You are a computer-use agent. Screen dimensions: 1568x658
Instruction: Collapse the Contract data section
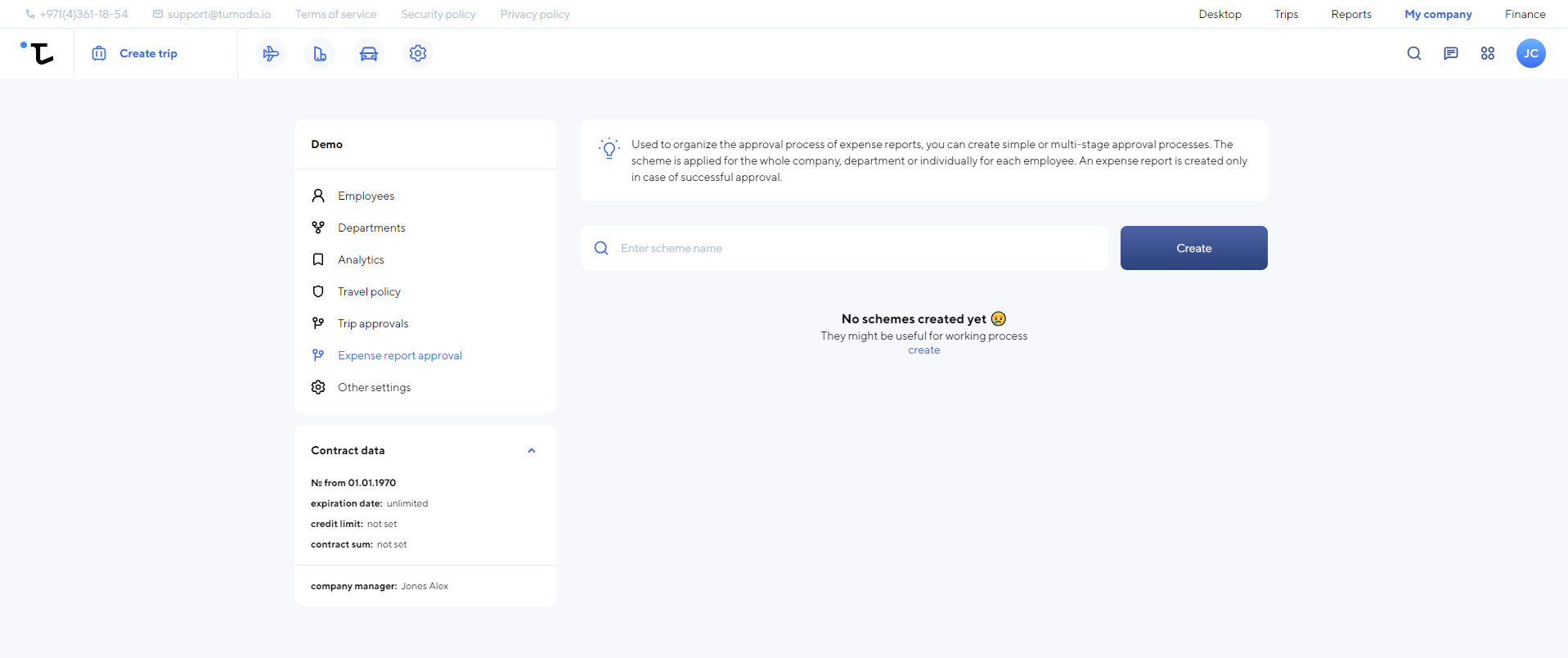(x=532, y=451)
